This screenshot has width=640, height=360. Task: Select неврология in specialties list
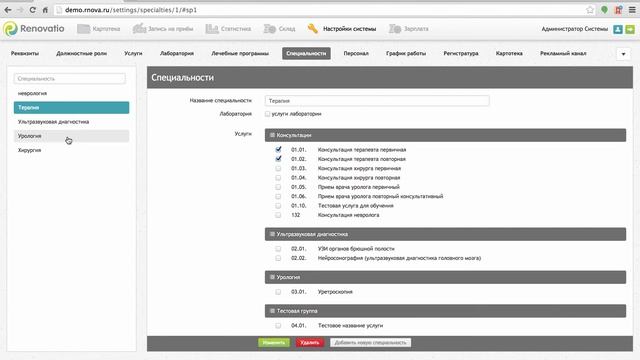[x=71, y=93]
